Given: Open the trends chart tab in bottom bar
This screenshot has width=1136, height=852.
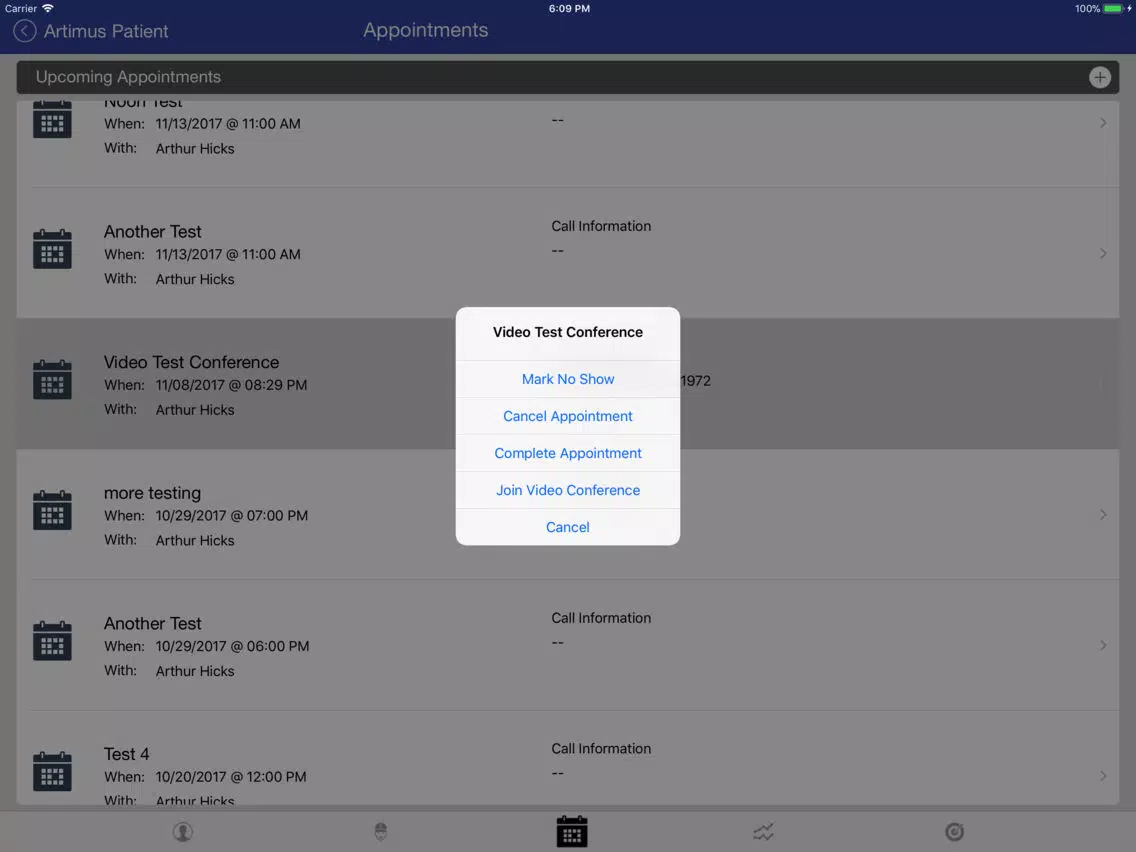Looking at the screenshot, I should pos(763,832).
